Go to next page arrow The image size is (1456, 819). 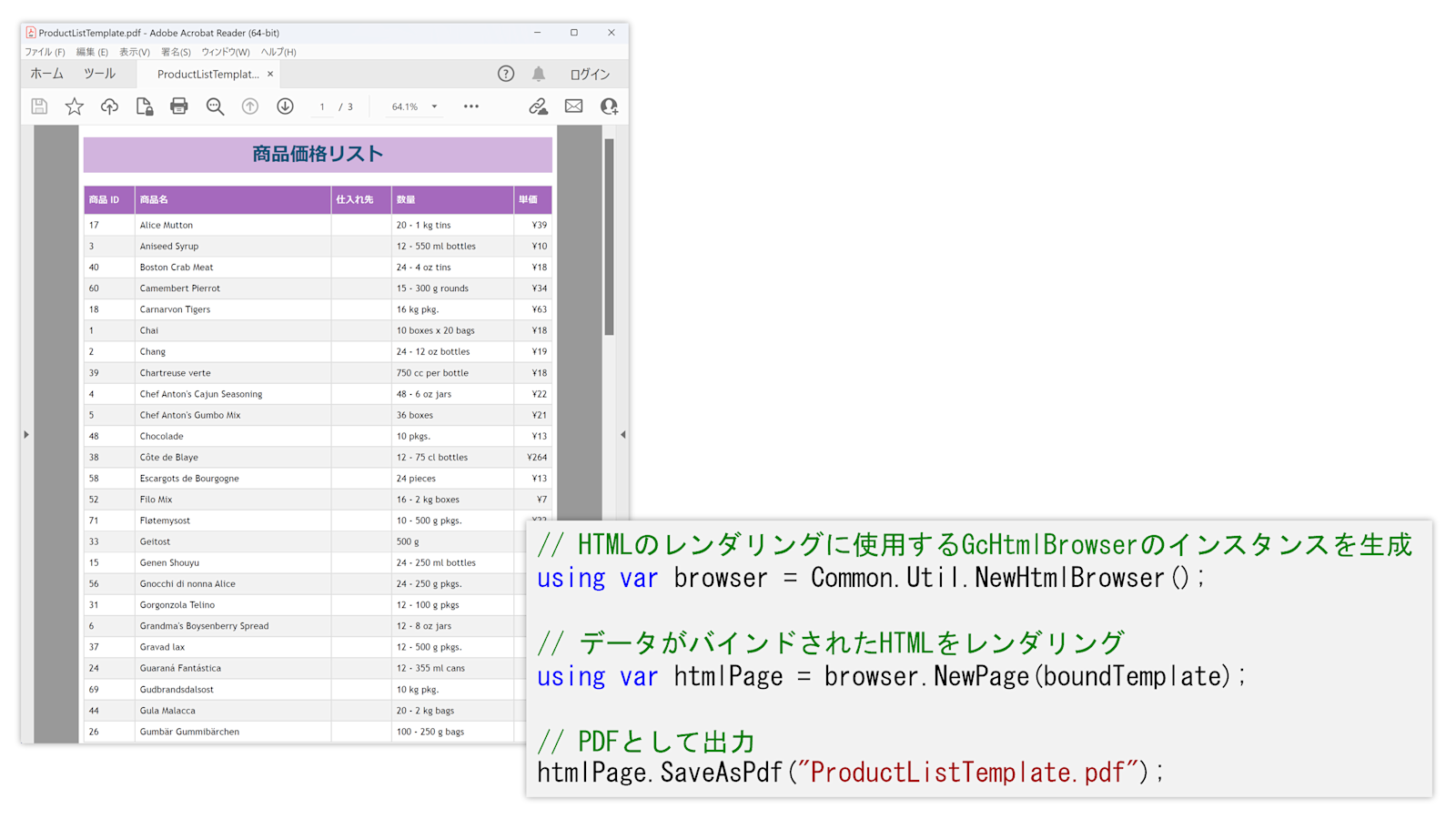pyautogui.click(x=285, y=106)
